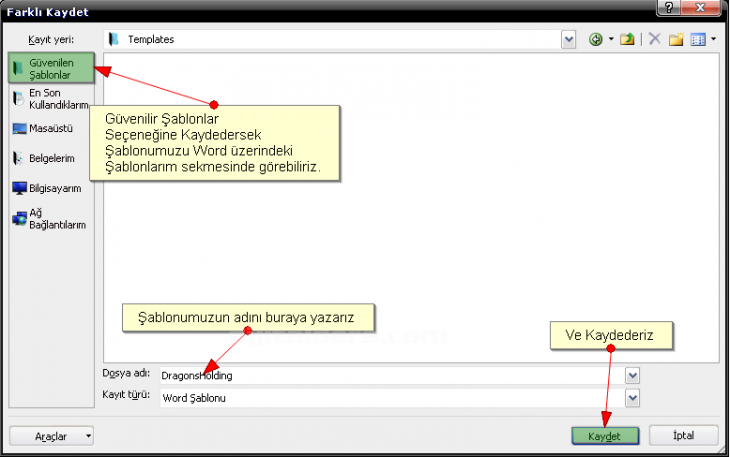The width and height of the screenshot is (730, 457).
Task: Click the Kaydet button
Action: (605, 436)
